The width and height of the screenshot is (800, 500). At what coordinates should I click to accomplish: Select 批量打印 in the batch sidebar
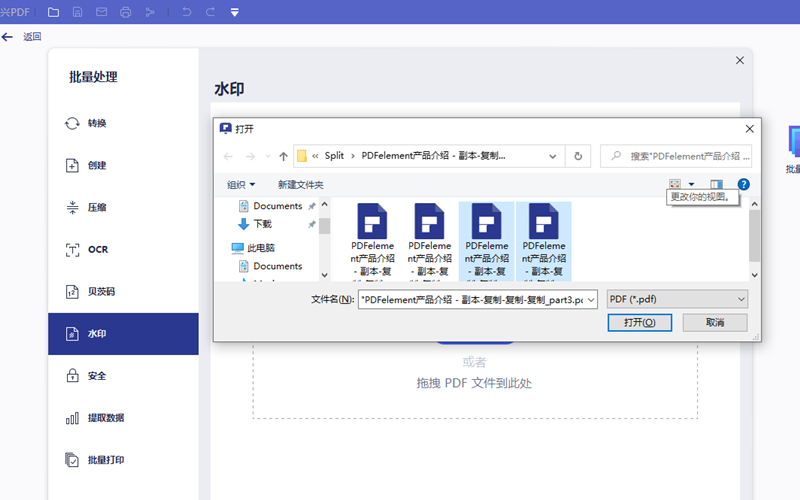pos(105,460)
